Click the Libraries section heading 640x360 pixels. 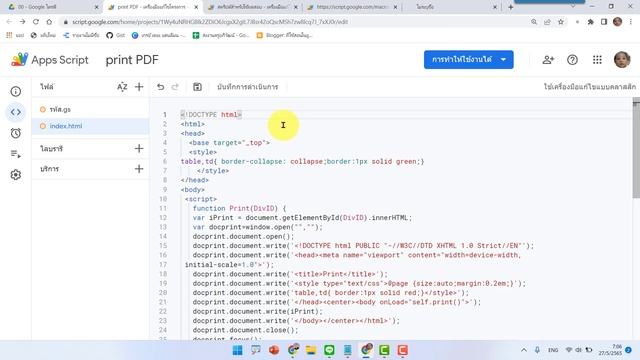pos(51,149)
